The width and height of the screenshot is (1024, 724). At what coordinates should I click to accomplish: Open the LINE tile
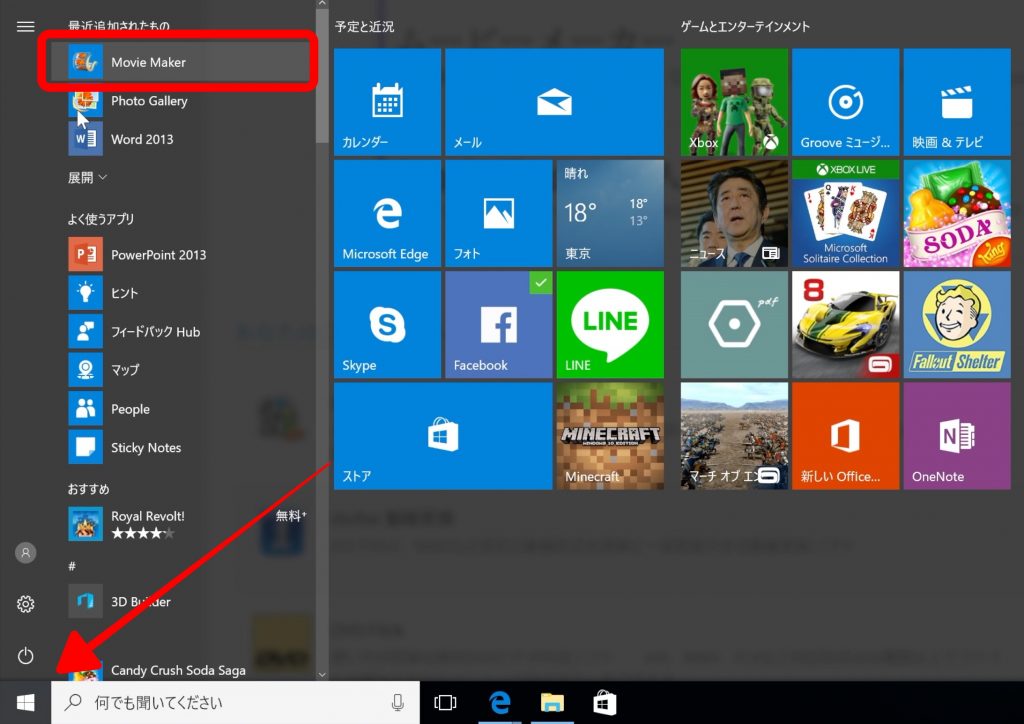click(x=610, y=324)
